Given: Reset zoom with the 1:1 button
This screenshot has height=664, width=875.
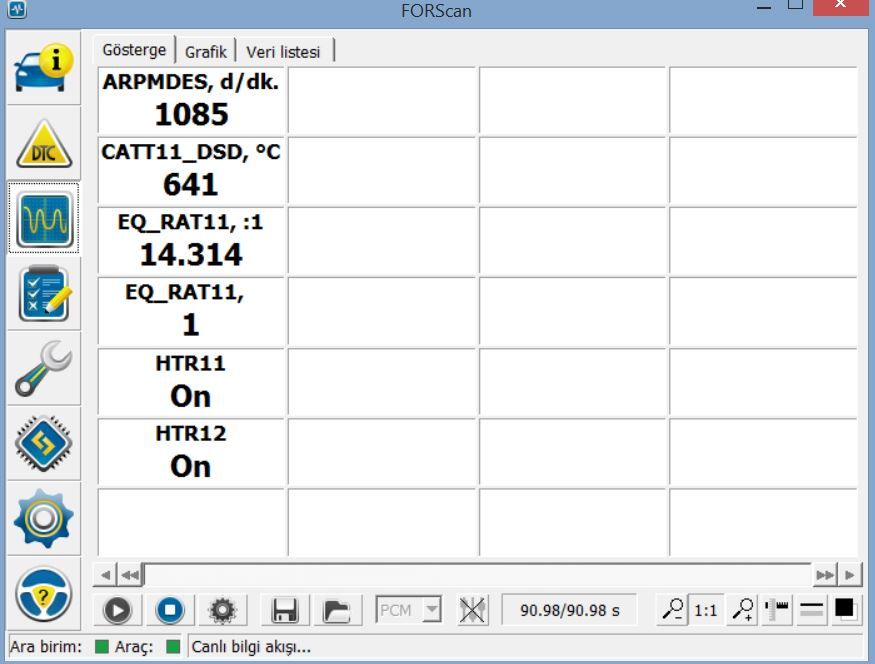Looking at the screenshot, I should click(x=706, y=610).
